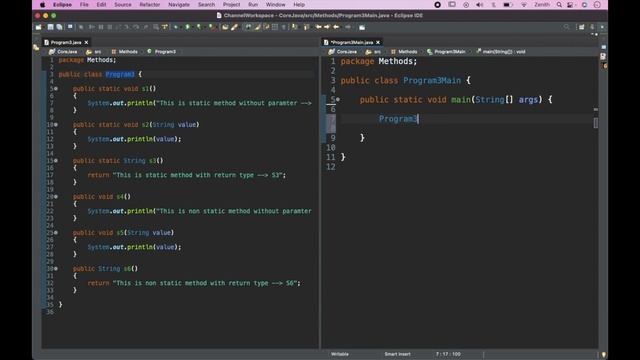Click the highlighted Program3 class name
640x360 pixels.
120,74
